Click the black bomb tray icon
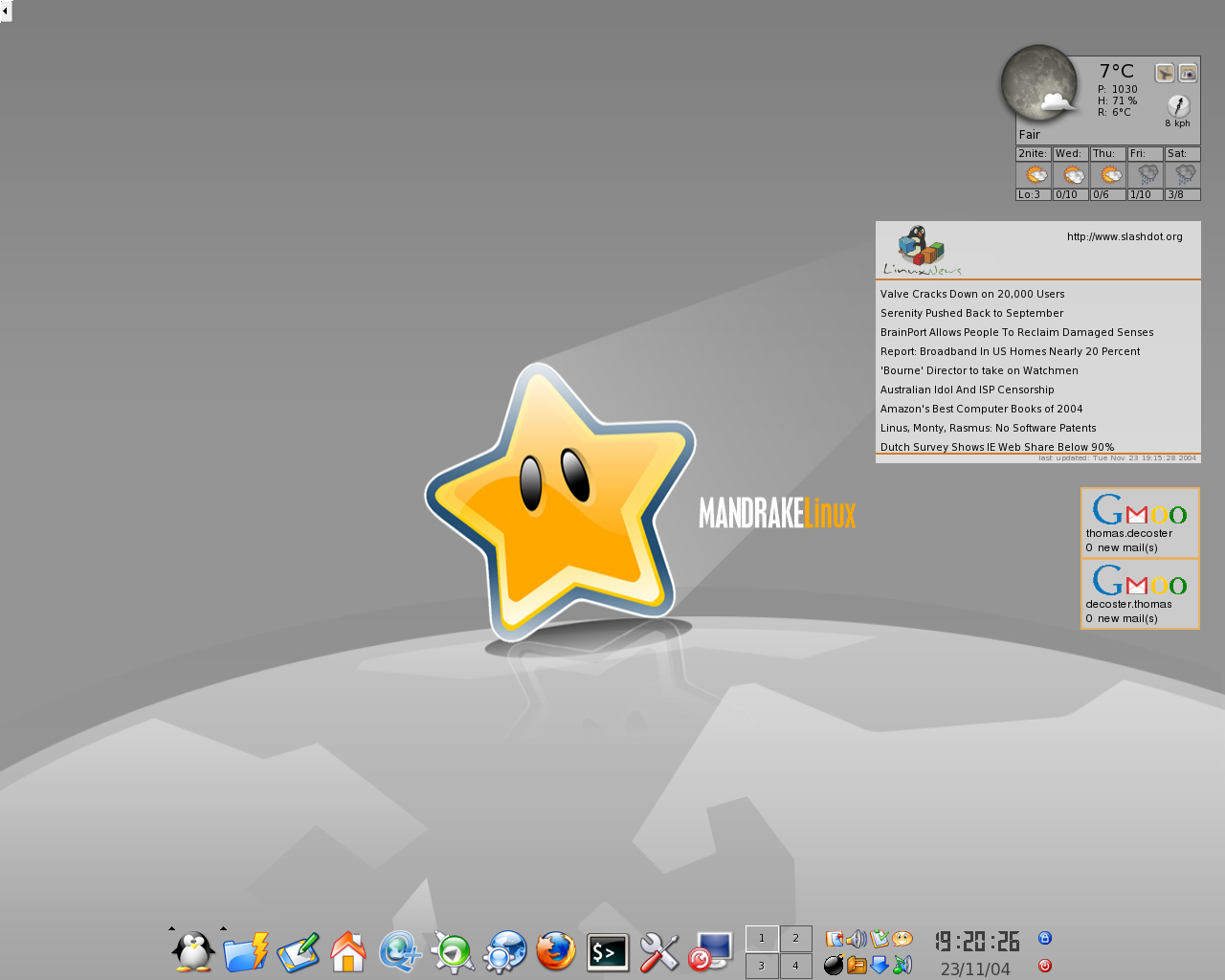 coord(834,965)
